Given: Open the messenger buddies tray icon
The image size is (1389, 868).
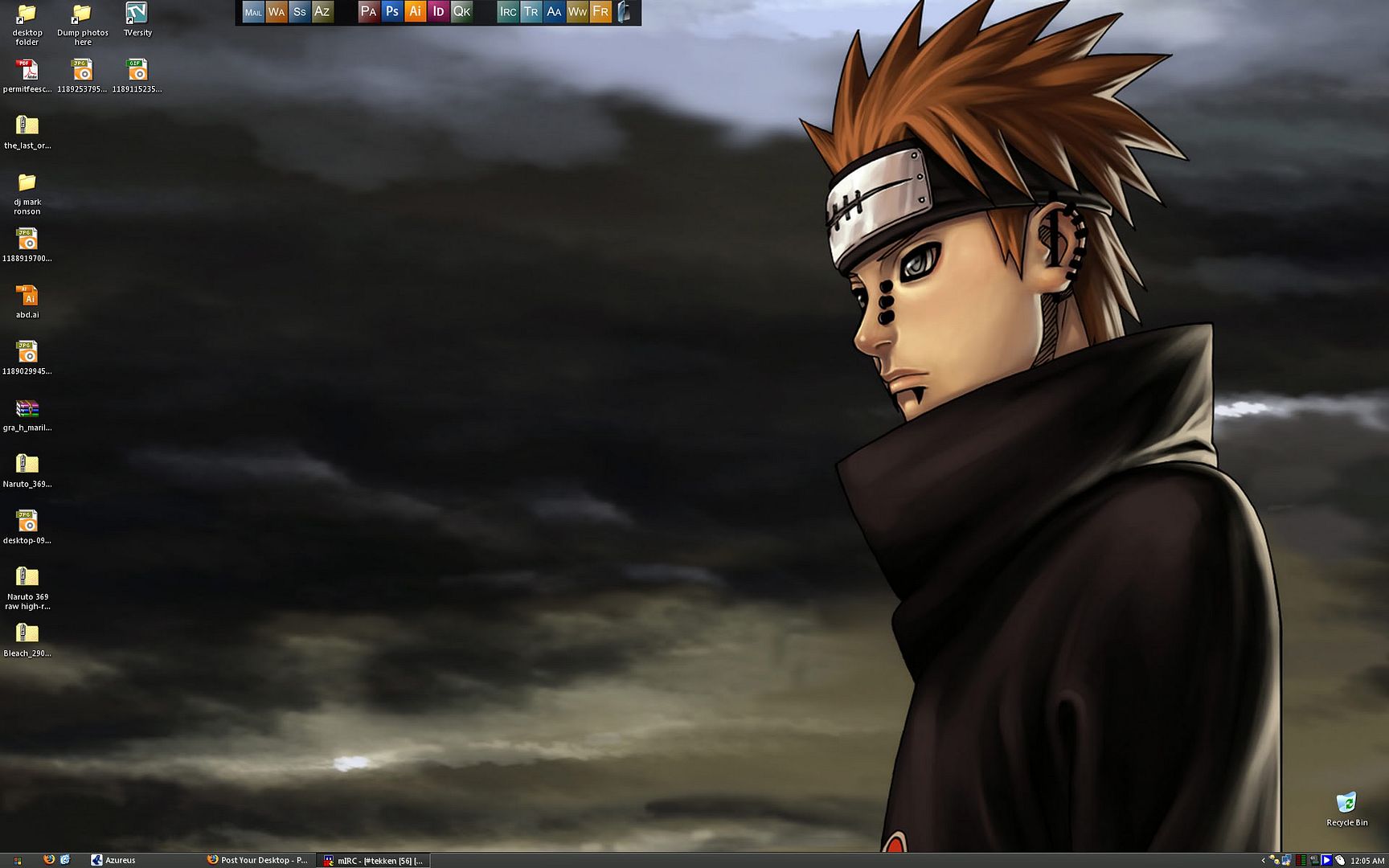Looking at the screenshot, I should click(x=1274, y=860).
